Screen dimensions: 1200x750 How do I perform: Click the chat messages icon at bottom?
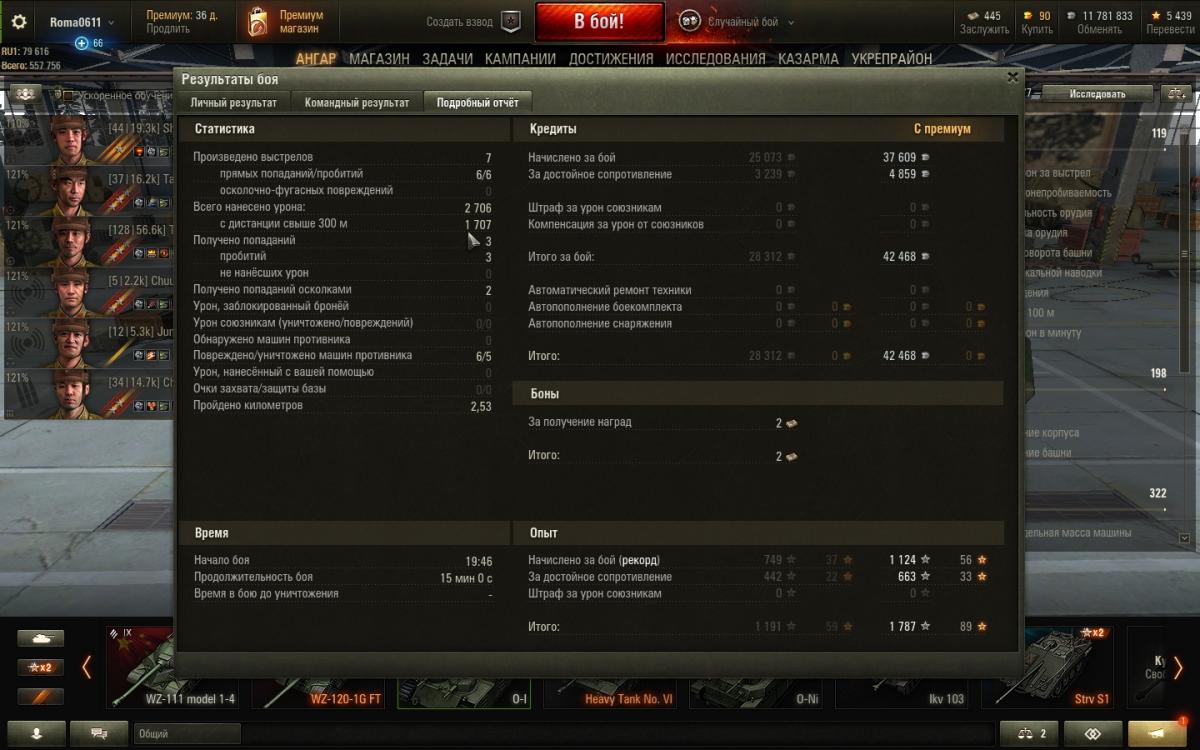(x=99, y=733)
